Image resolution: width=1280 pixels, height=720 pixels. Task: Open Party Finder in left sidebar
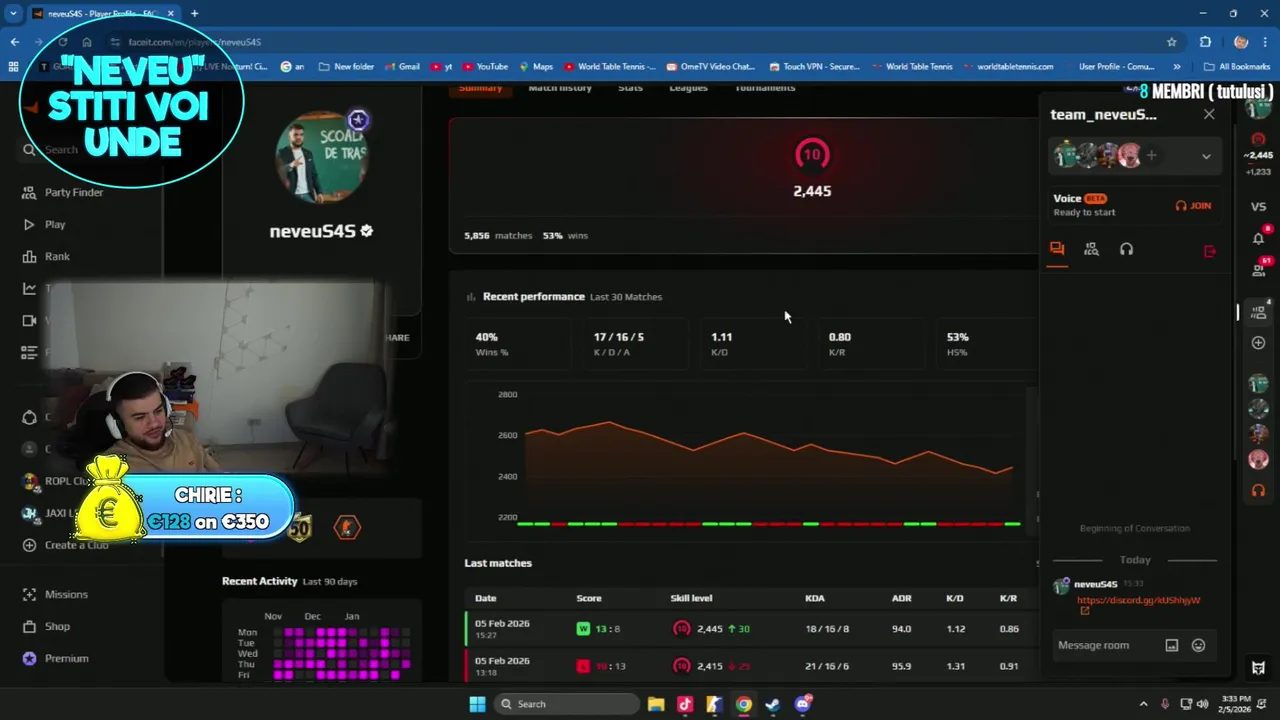tap(63, 192)
